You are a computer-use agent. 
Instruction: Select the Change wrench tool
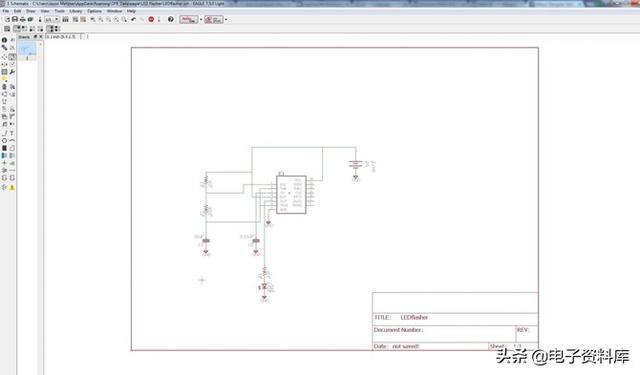coord(12,72)
